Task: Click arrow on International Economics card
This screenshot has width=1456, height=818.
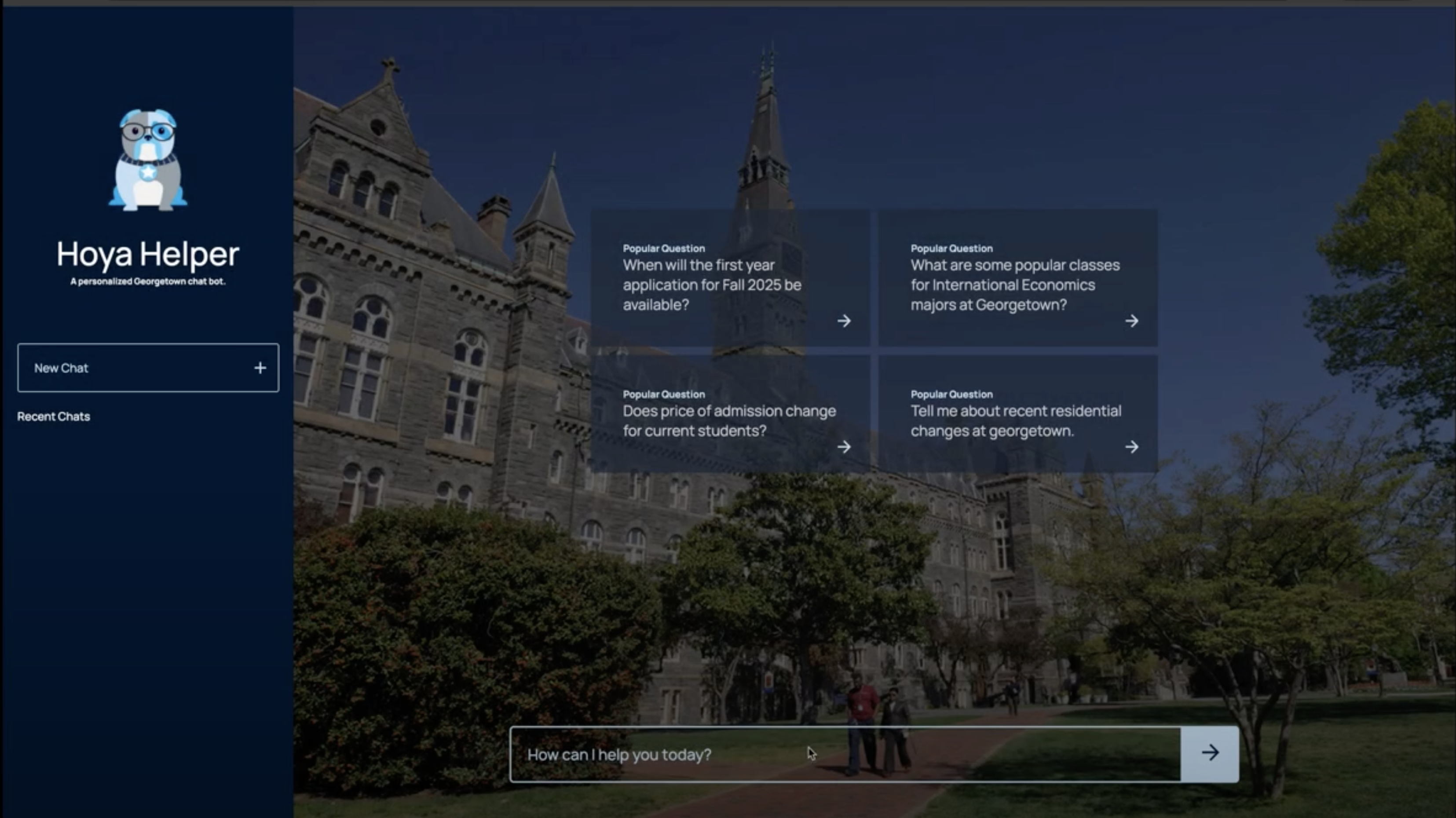Action: [x=1131, y=321]
